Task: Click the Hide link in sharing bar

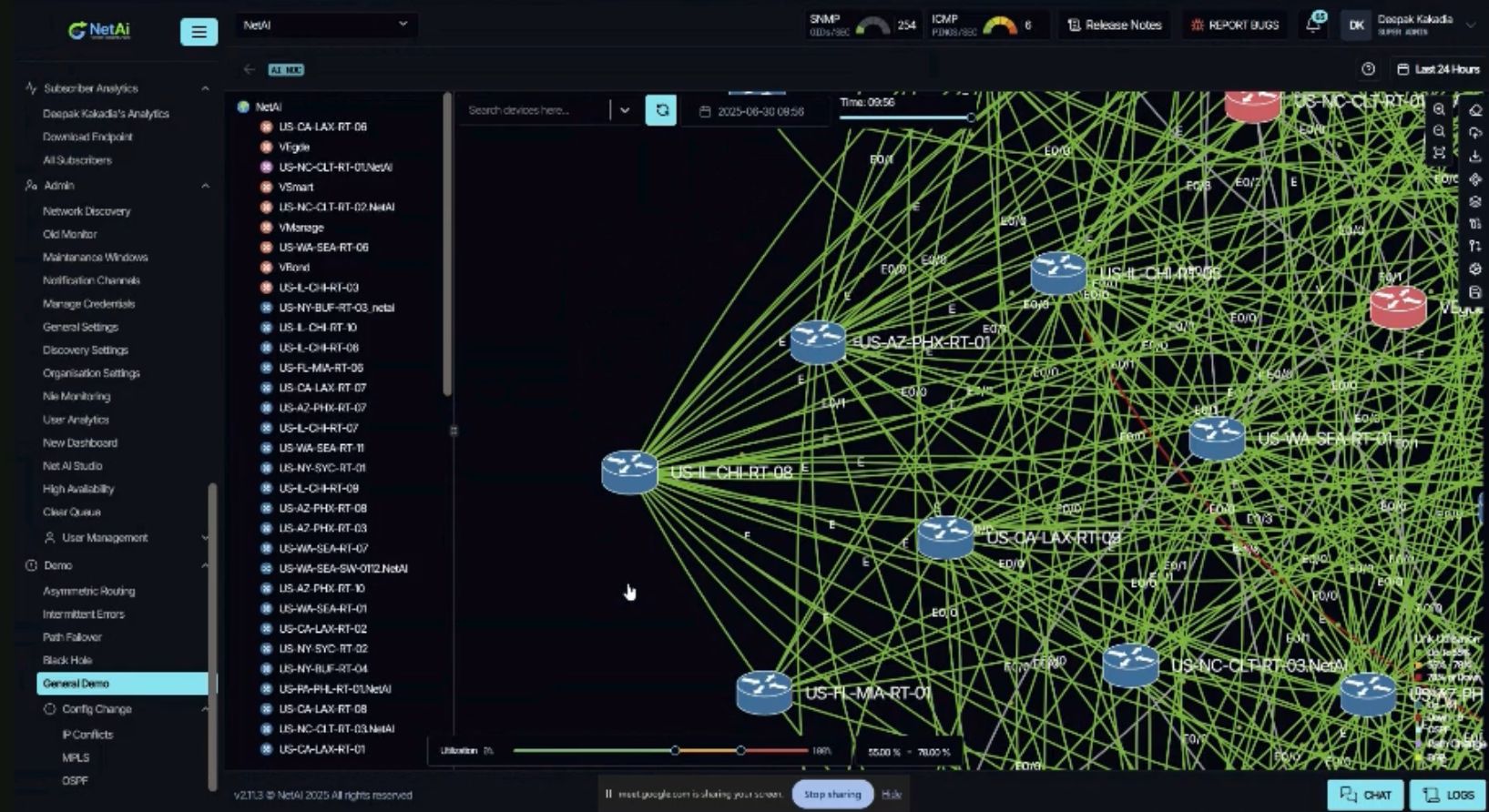Action: pos(892,794)
